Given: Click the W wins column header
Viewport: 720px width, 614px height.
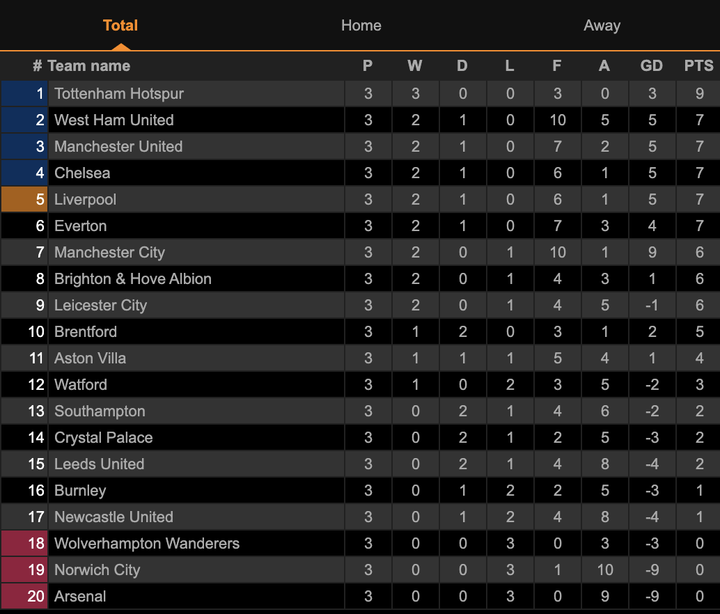Looking at the screenshot, I should click(415, 66).
